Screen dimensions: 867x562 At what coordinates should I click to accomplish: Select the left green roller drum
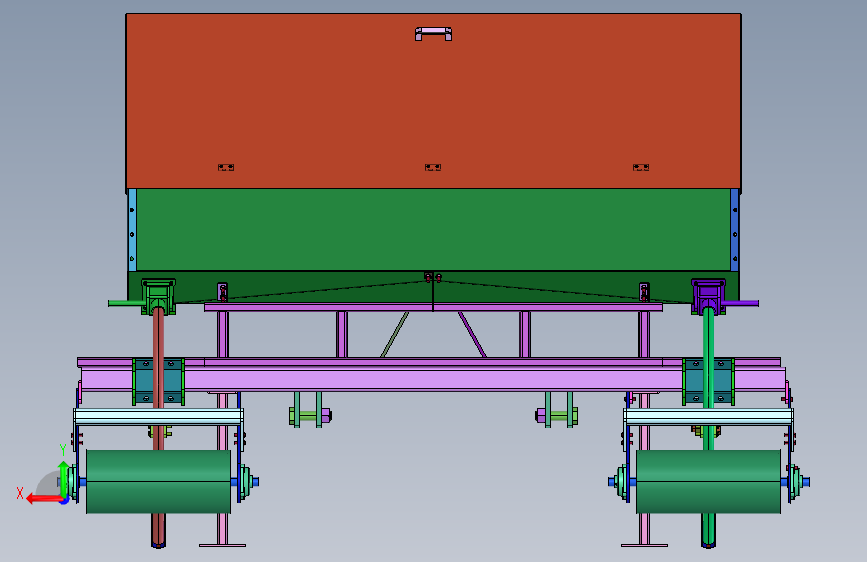coord(159,482)
